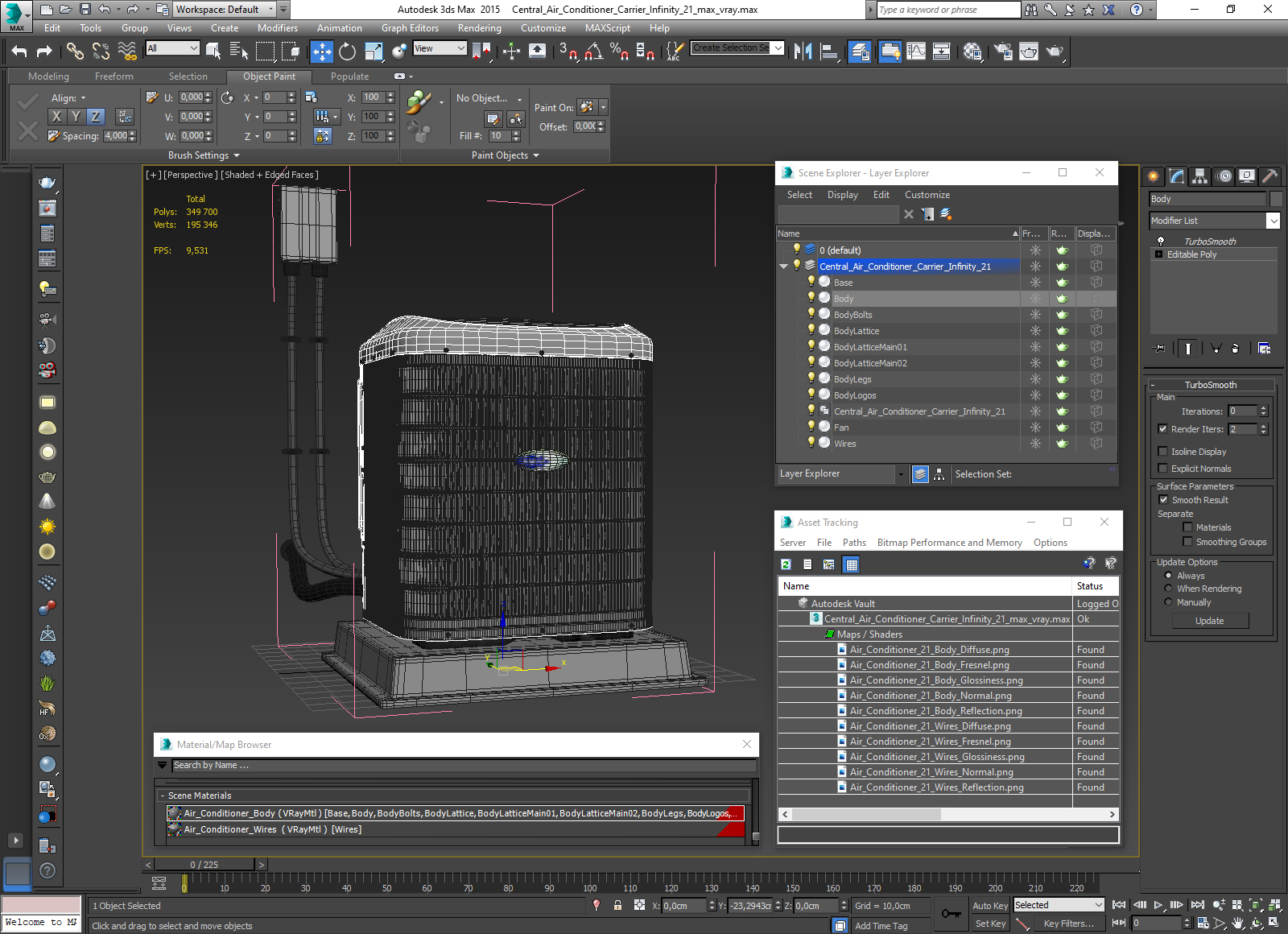Select Manually update option
Image resolution: width=1288 pixels, height=934 pixels.
click(1168, 602)
